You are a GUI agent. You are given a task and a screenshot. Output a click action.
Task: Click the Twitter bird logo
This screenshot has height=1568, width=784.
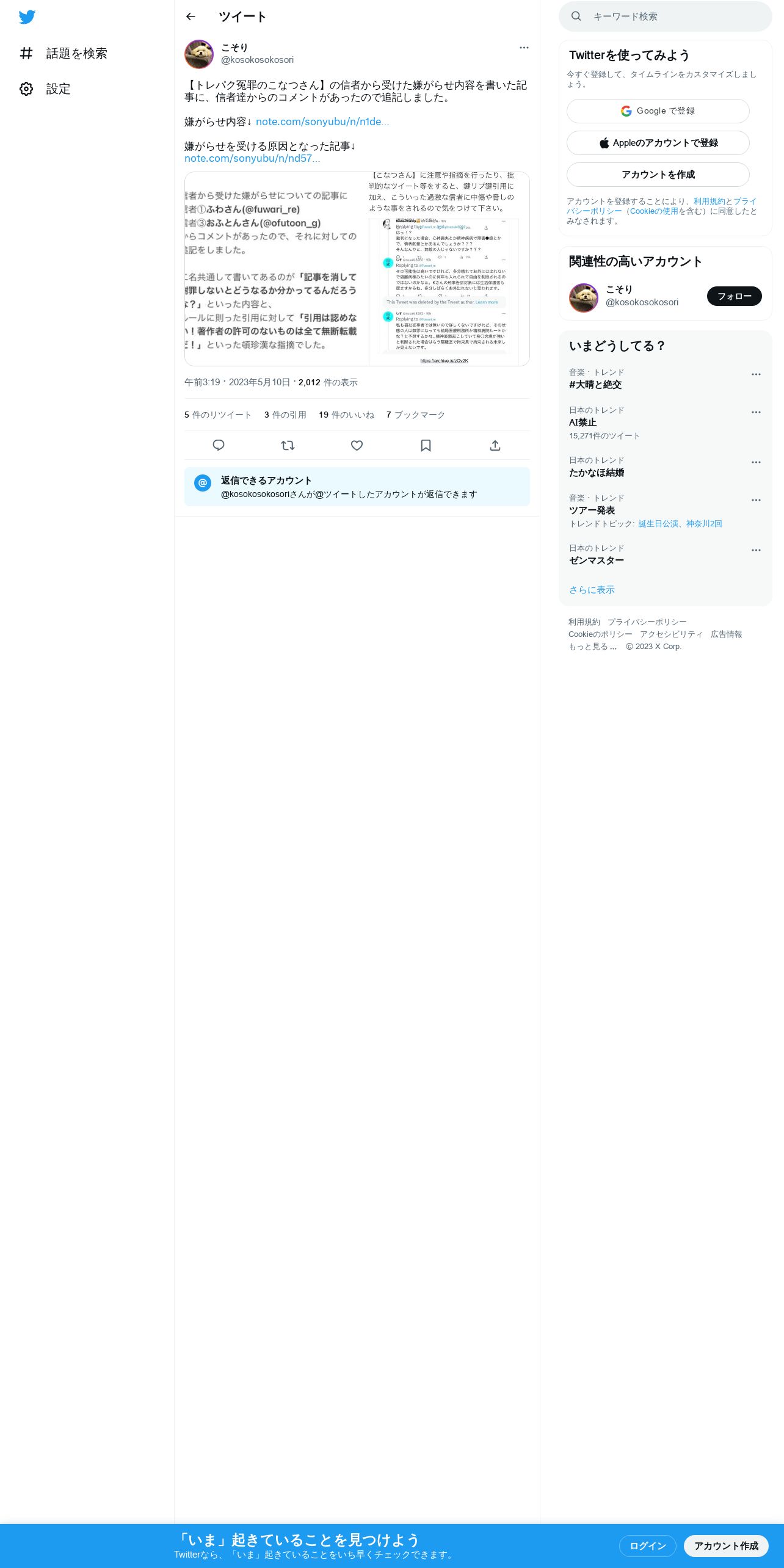27,17
